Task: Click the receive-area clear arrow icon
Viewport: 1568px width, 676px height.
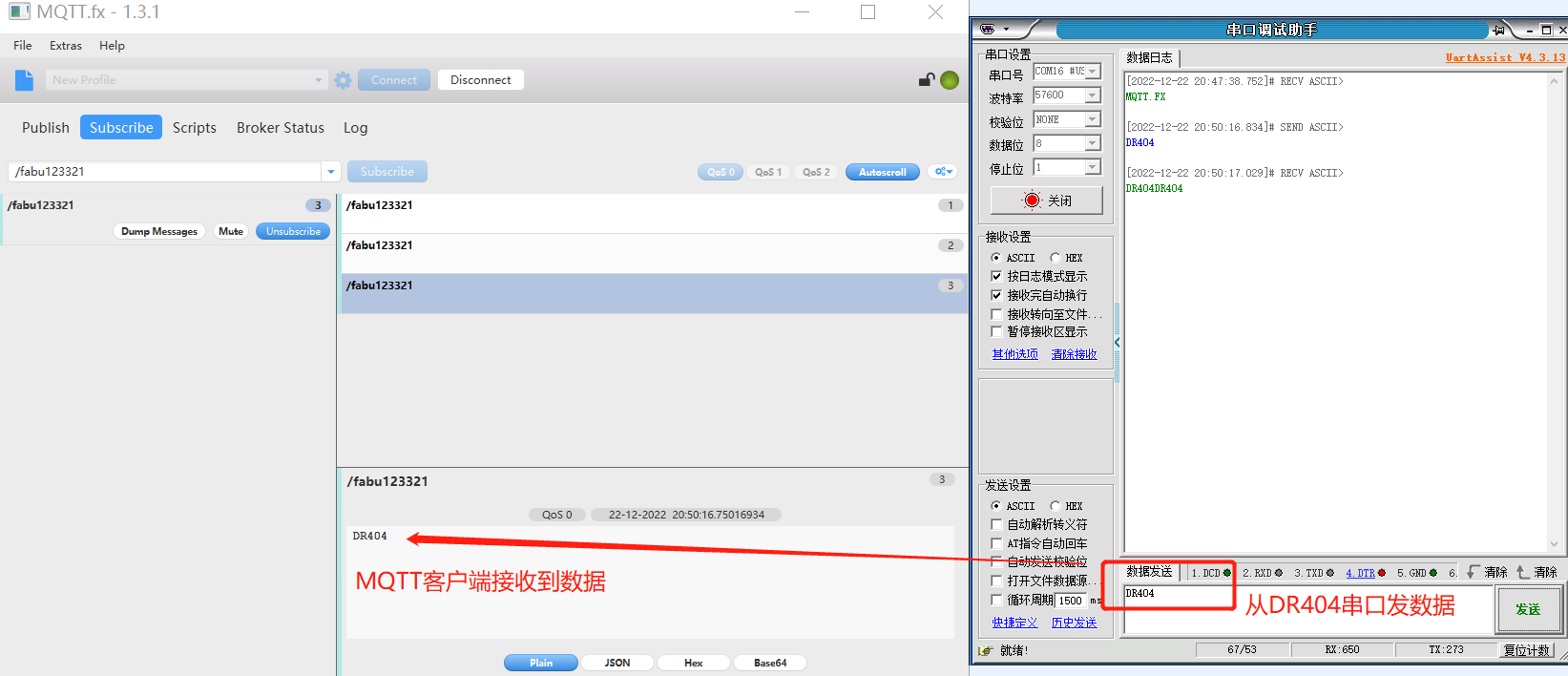Action: pos(1473,573)
